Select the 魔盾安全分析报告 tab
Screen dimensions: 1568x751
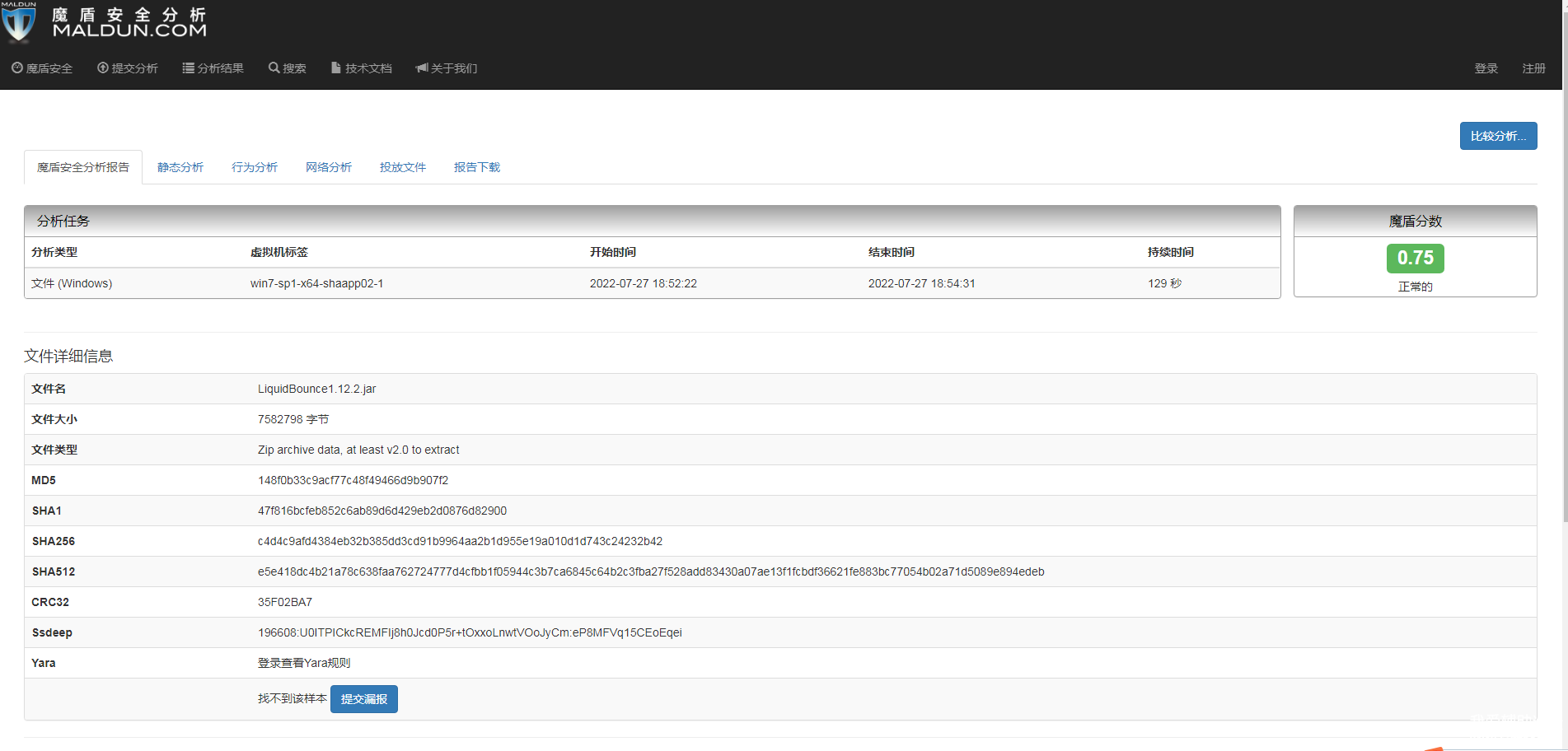tap(83, 167)
